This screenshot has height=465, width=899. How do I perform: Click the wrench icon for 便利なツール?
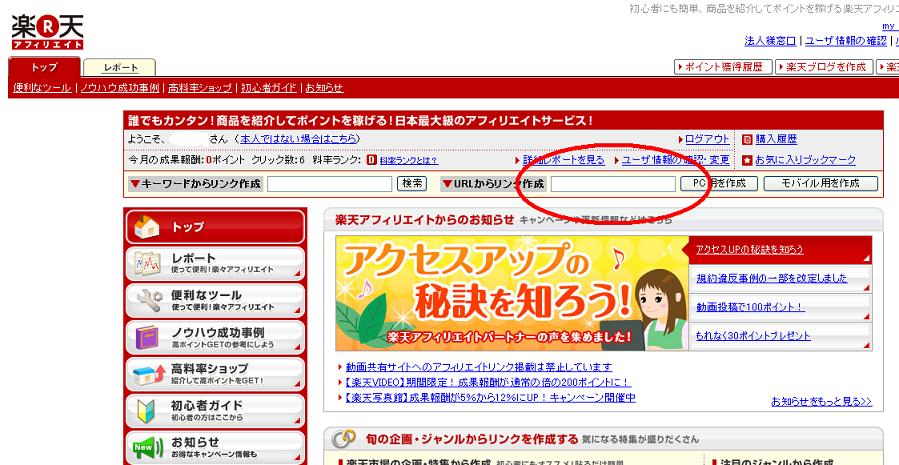(x=148, y=300)
